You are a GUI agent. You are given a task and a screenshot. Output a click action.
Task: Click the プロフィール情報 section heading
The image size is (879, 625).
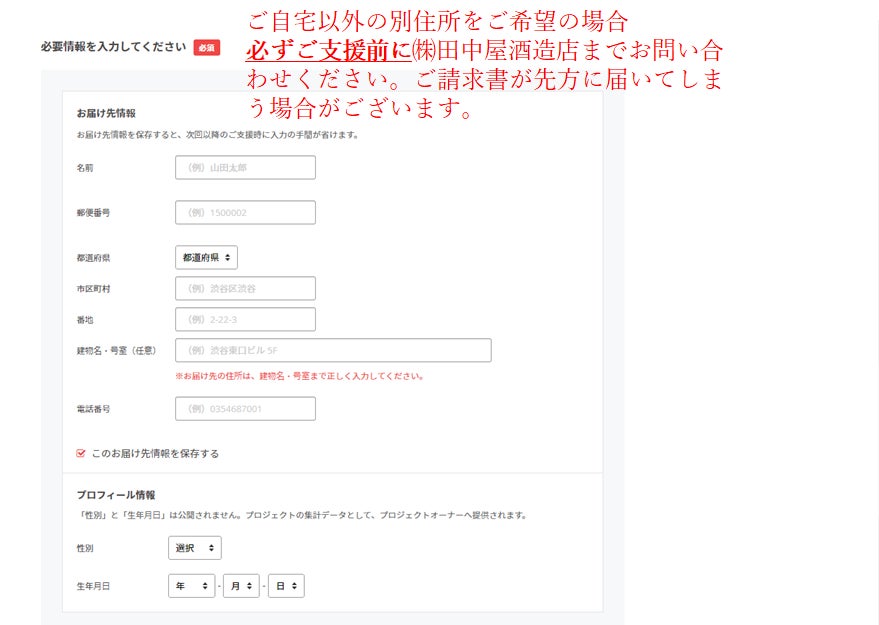click(x=115, y=495)
